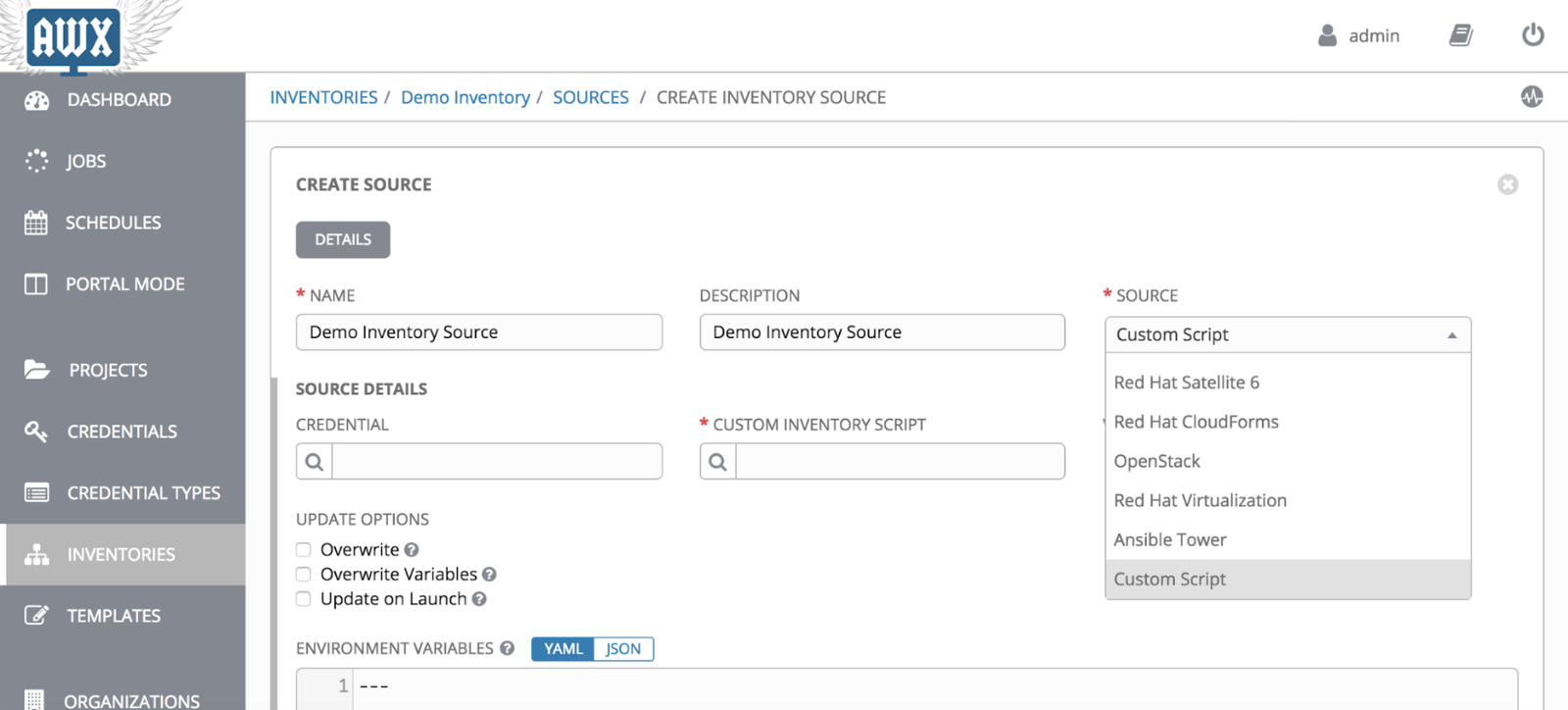Click the Details tab button
1568x710 pixels.
pos(343,239)
